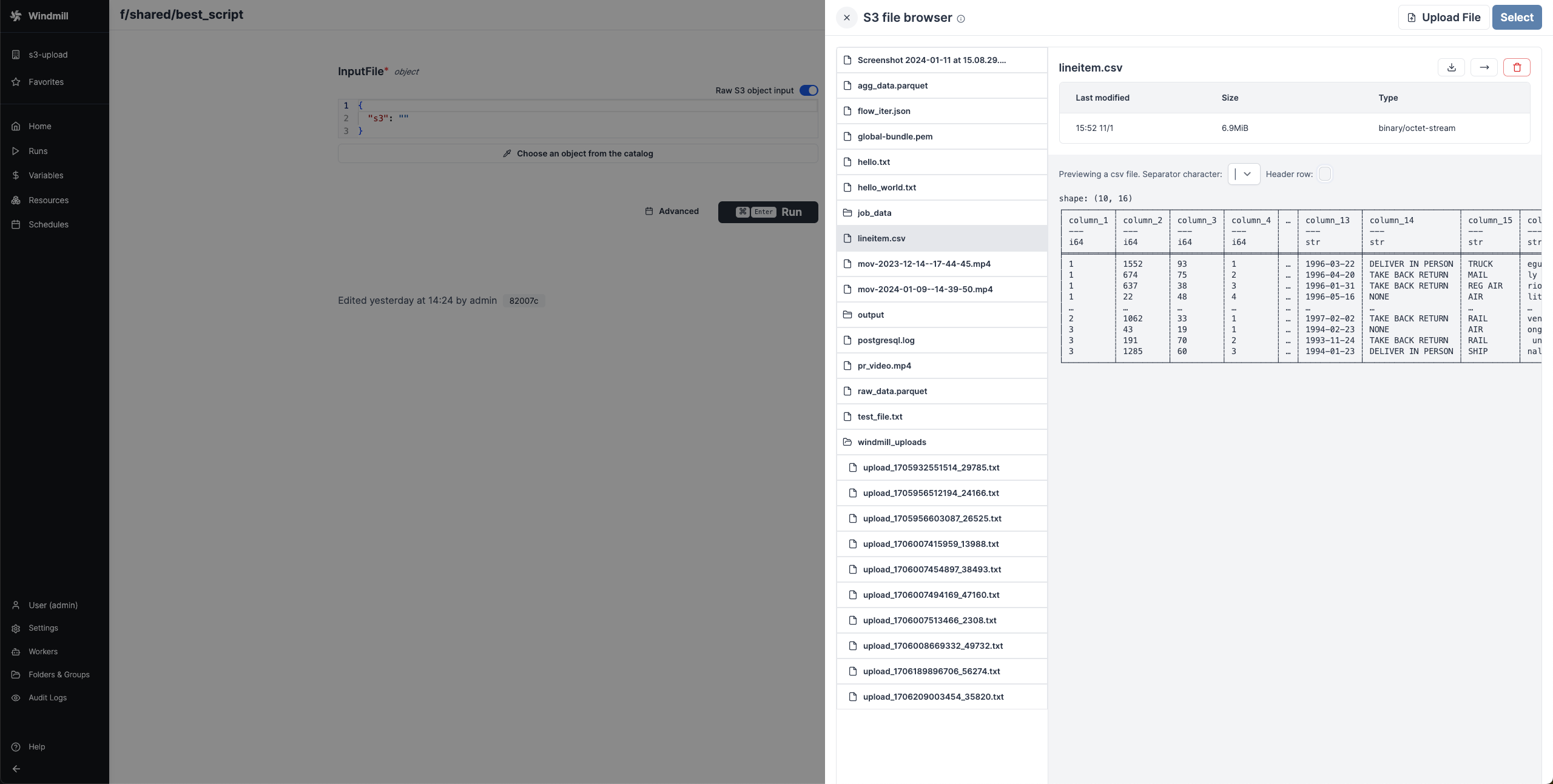Click the 6.9MiB size value
The height and width of the screenshot is (784, 1553).
1235,128
